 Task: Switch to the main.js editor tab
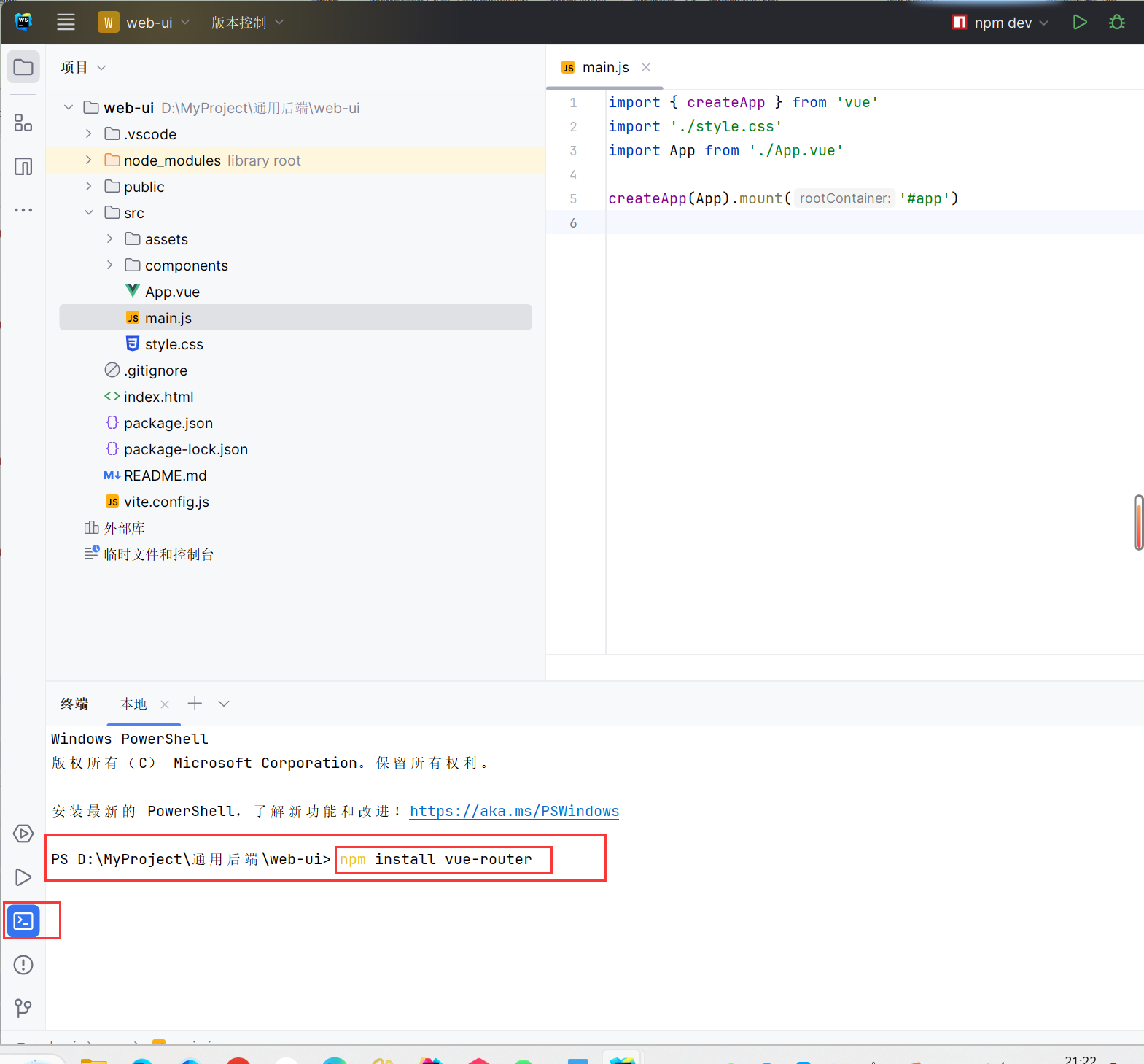click(x=605, y=67)
